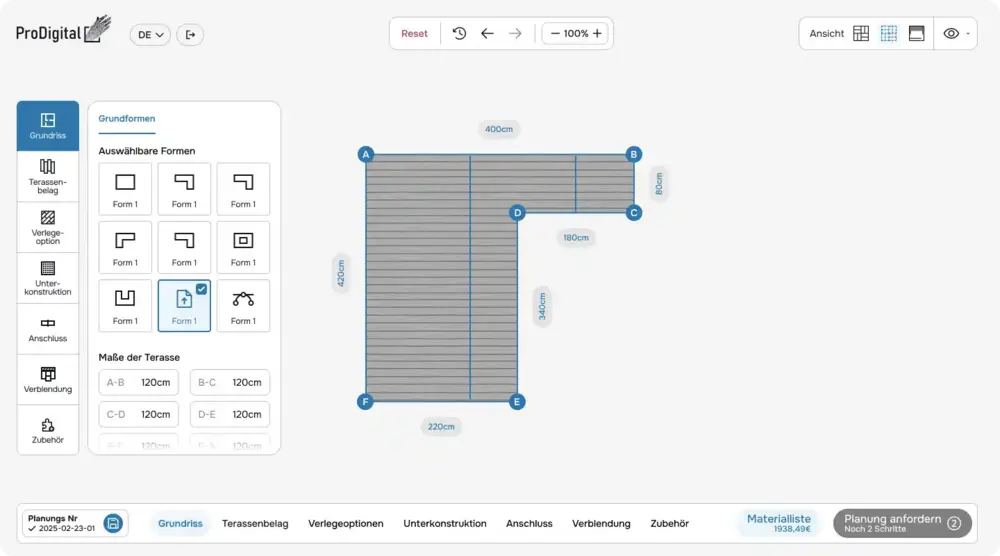This screenshot has height=556, width=1000.
Task: Toggle the eye visibility dropdown
Action: [956, 34]
